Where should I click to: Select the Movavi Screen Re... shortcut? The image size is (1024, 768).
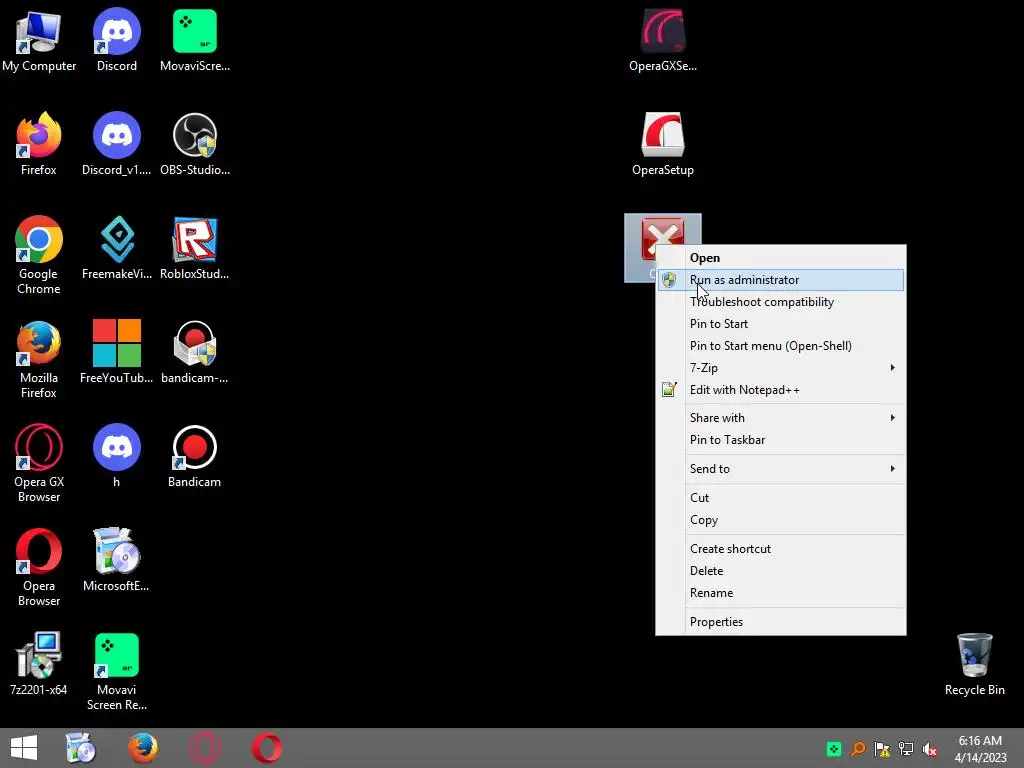click(x=116, y=671)
